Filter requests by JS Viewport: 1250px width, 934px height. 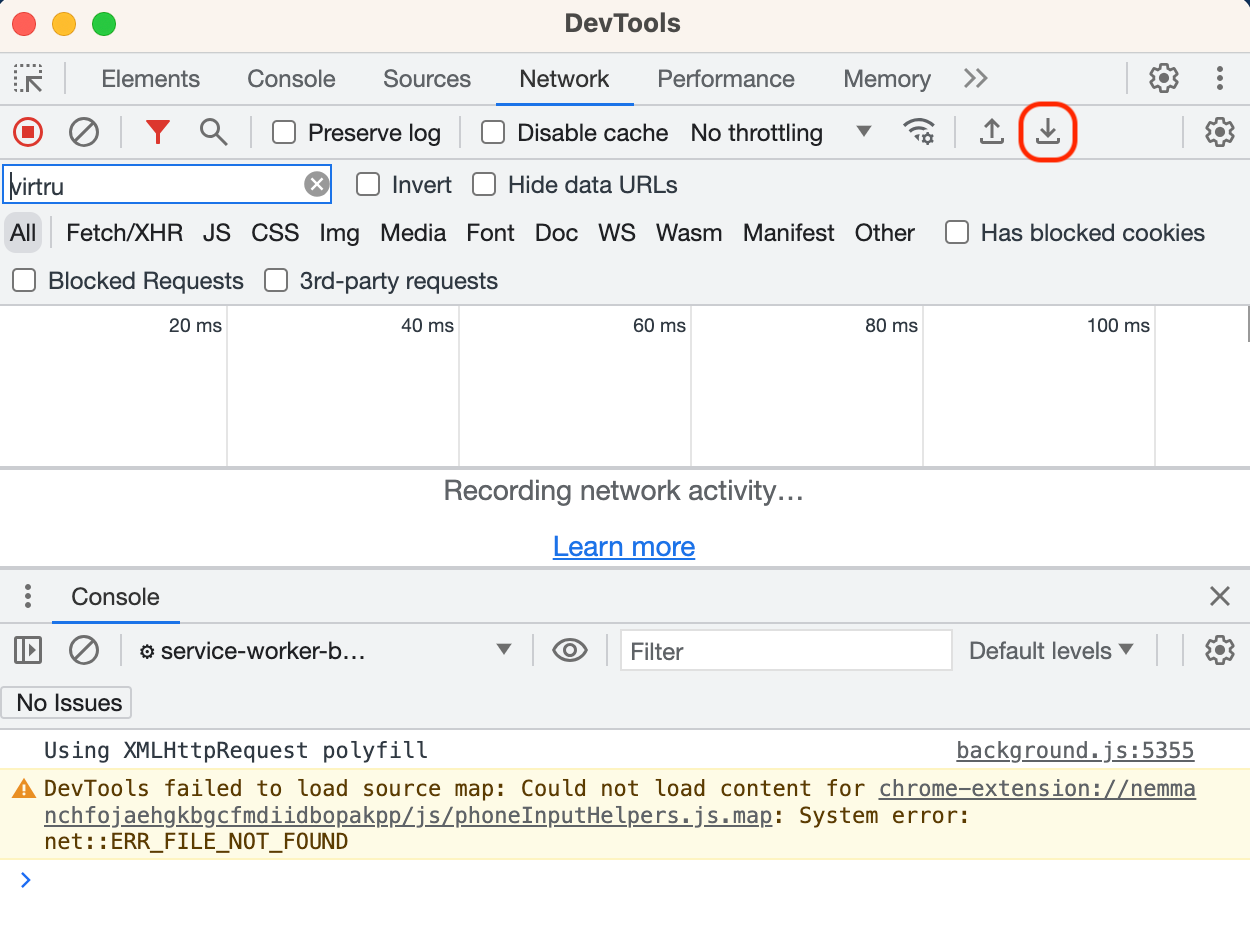pos(216,233)
